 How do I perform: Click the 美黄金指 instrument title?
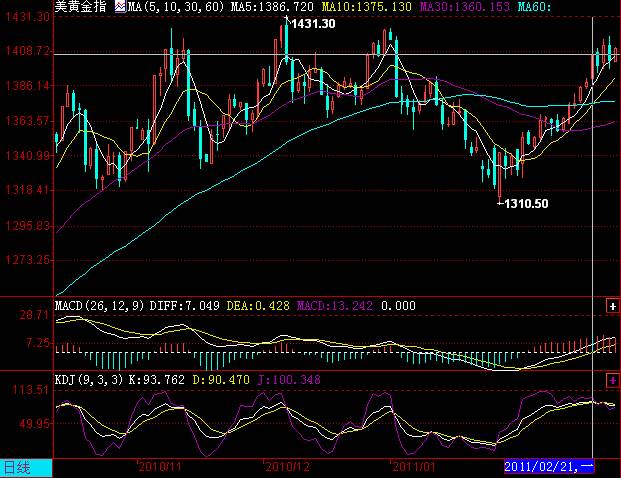(x=80, y=6)
